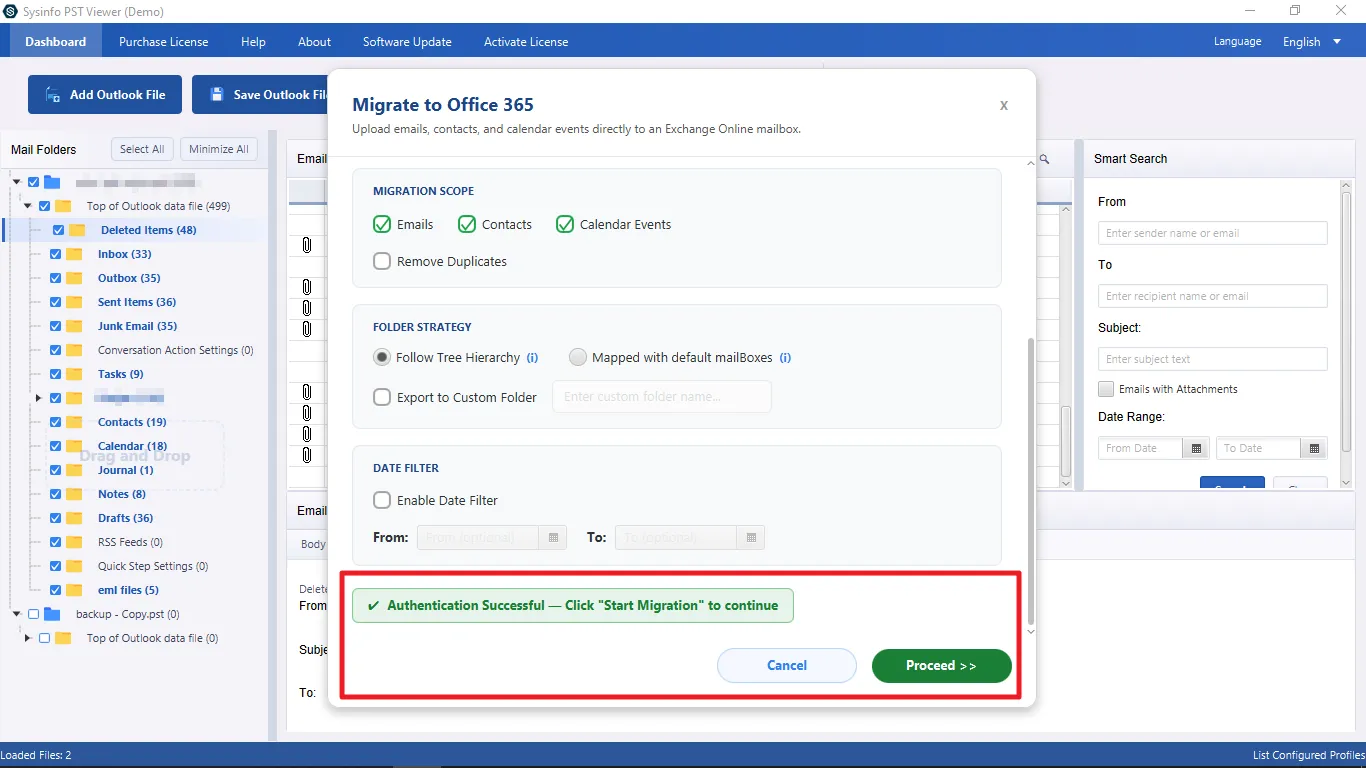Uncheck the Calendar (18) folder checkbox
Screen dimensions: 1366x768
coord(56,446)
